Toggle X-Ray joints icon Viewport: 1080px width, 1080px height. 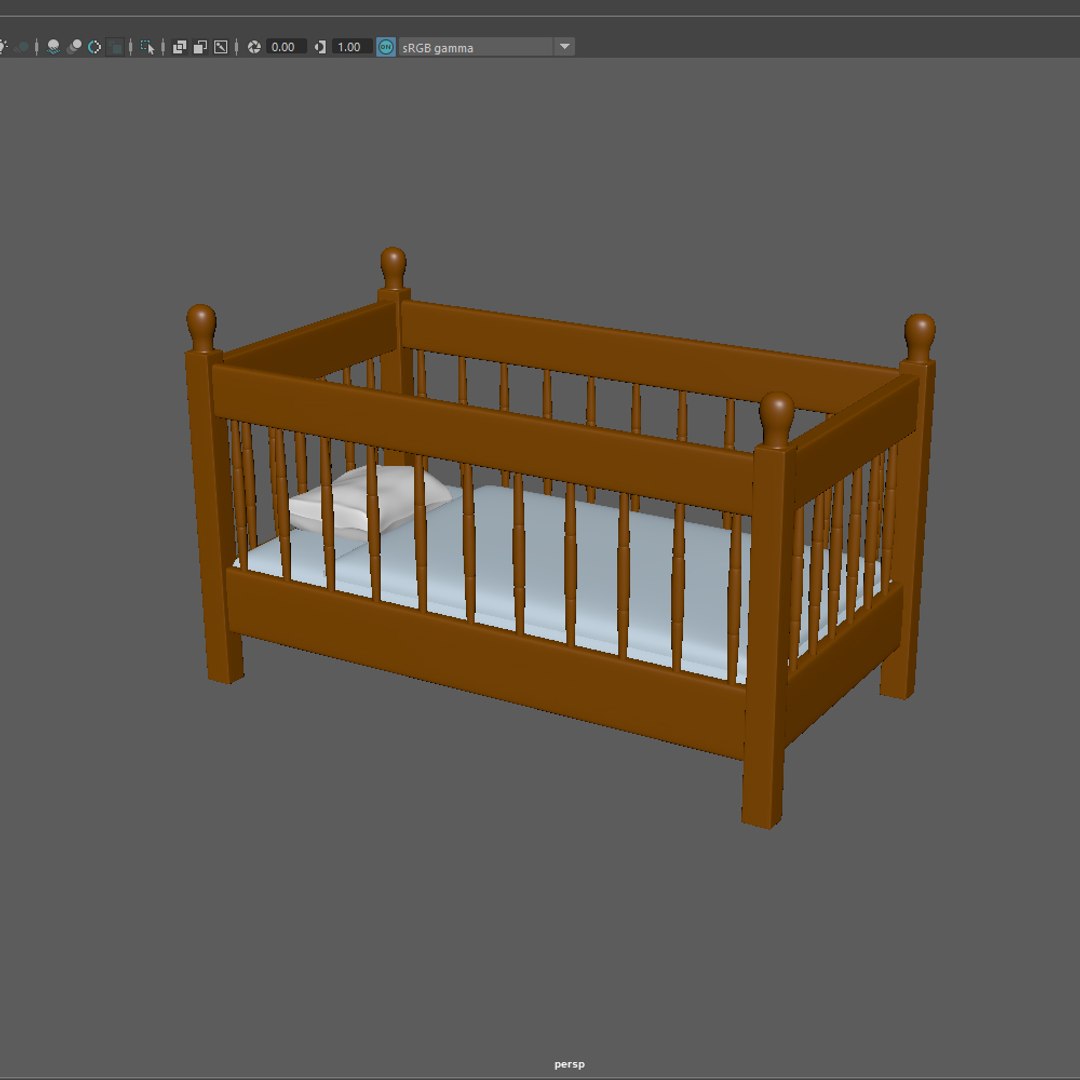[220, 47]
